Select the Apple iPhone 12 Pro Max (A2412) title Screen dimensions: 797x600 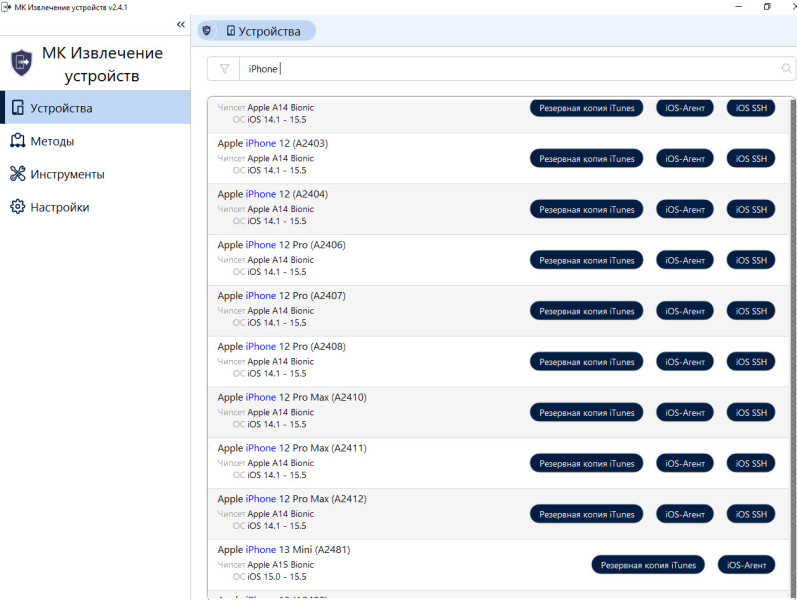(292, 499)
